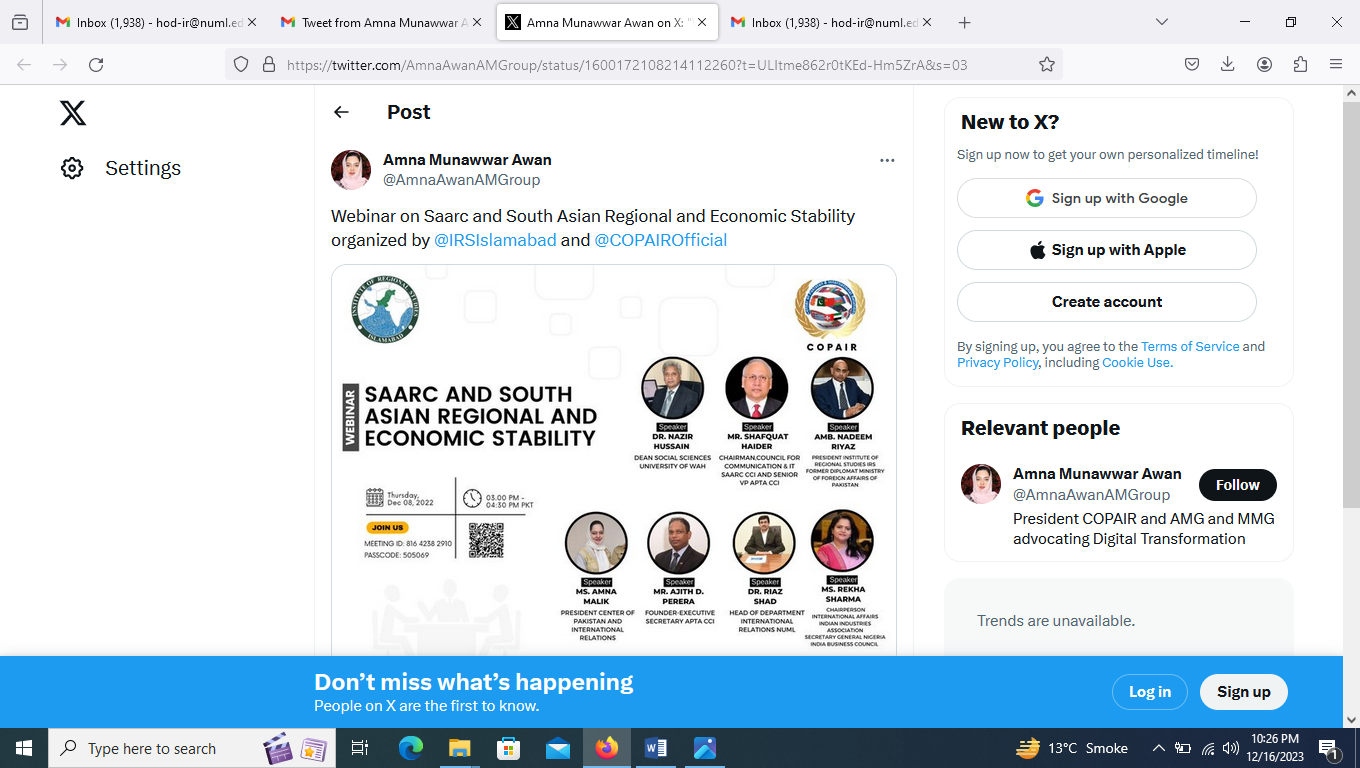
Task: Click avatar in Relevant people
Action: [981, 484]
